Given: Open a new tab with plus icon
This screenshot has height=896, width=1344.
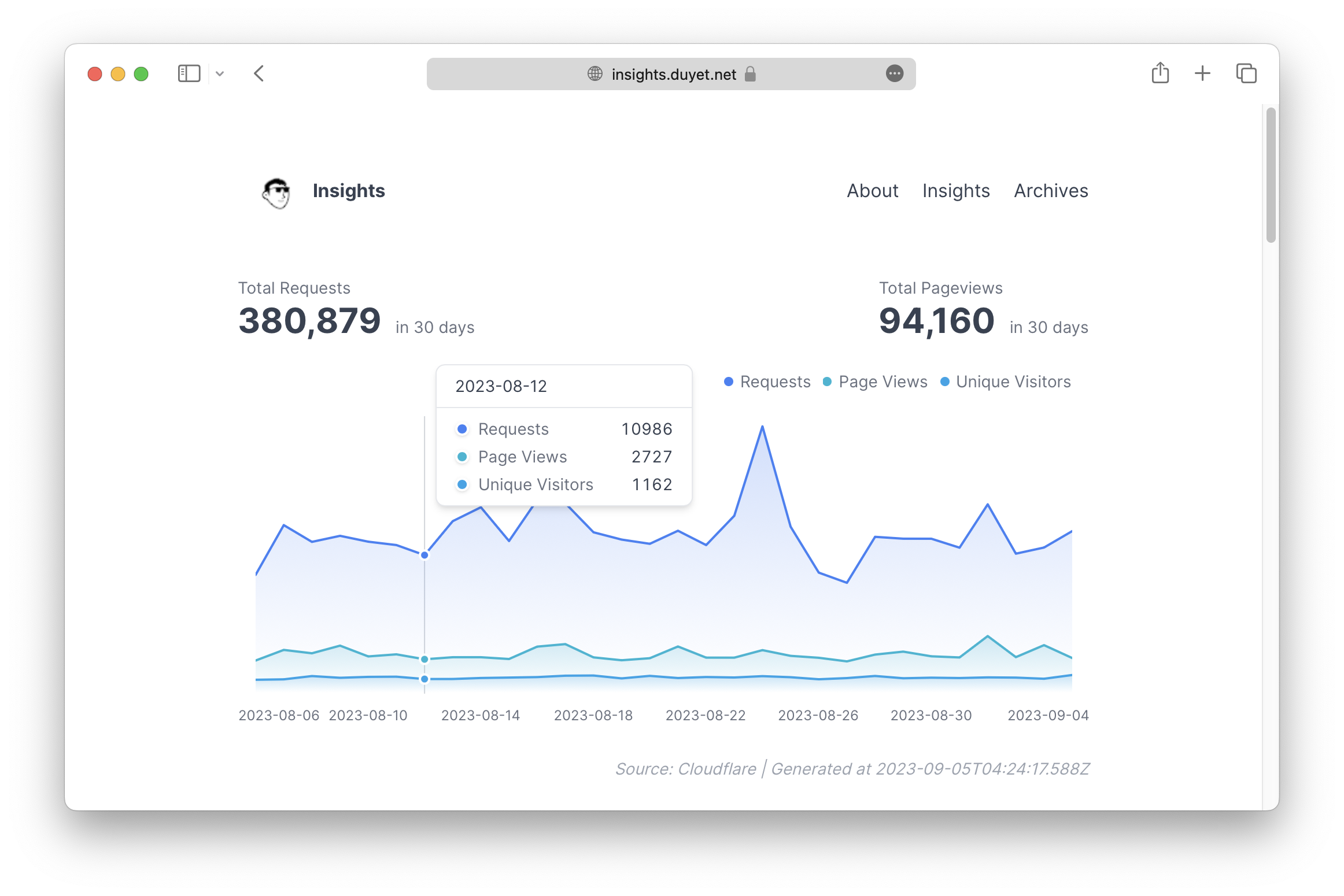Looking at the screenshot, I should [1202, 73].
